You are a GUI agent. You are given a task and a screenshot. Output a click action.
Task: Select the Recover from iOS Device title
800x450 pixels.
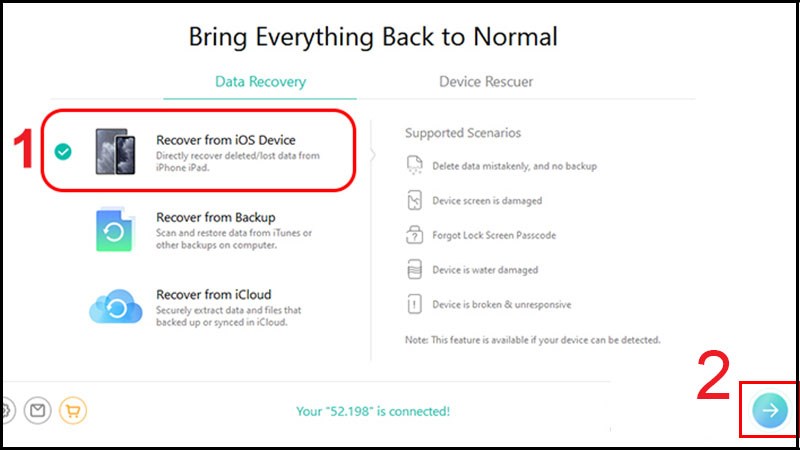(x=225, y=140)
